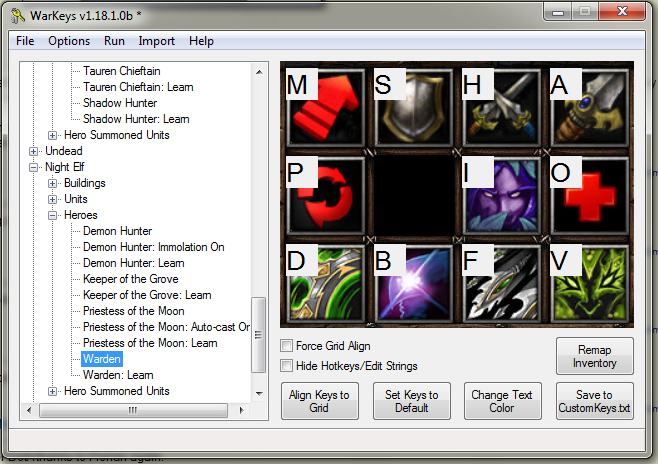Click Change Text Color button
The height and width of the screenshot is (464, 658).
502,401
